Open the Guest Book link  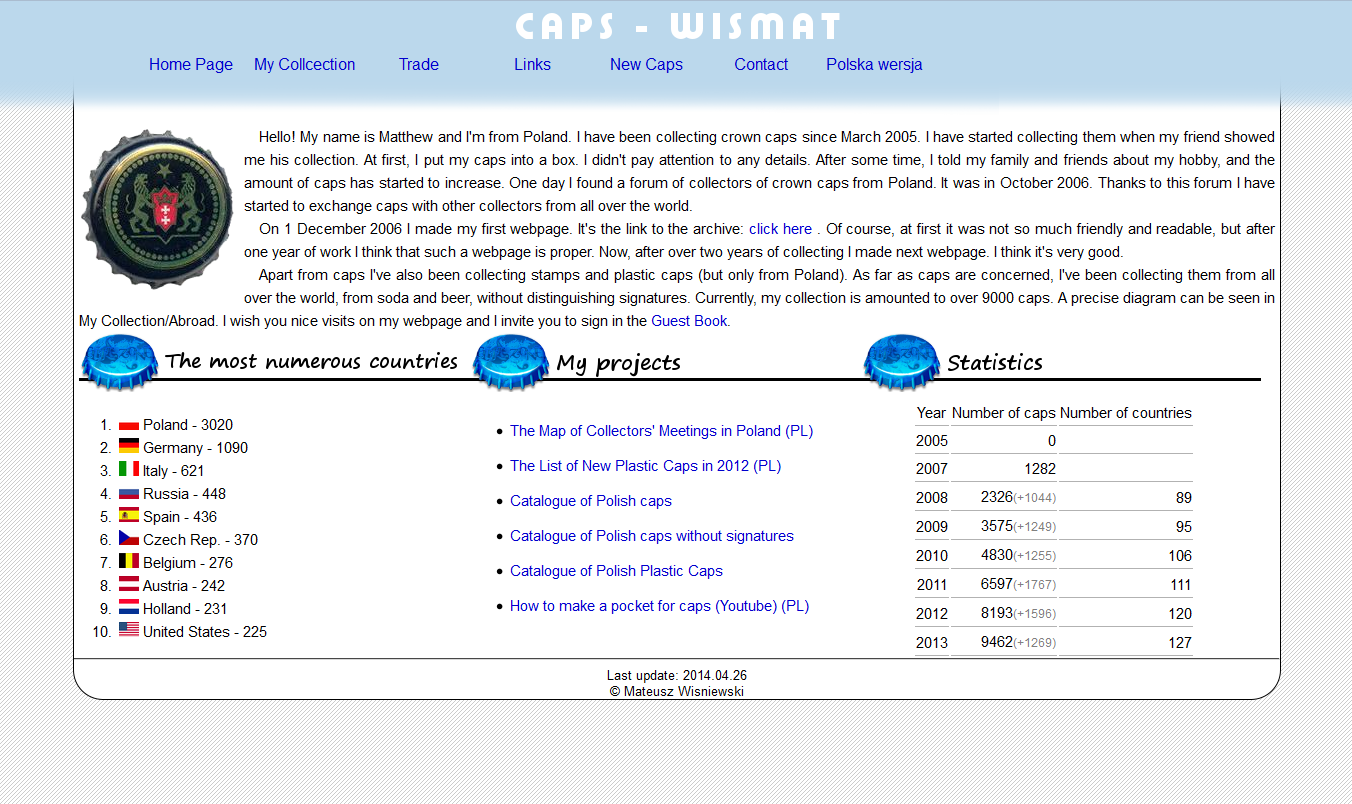[x=689, y=321]
